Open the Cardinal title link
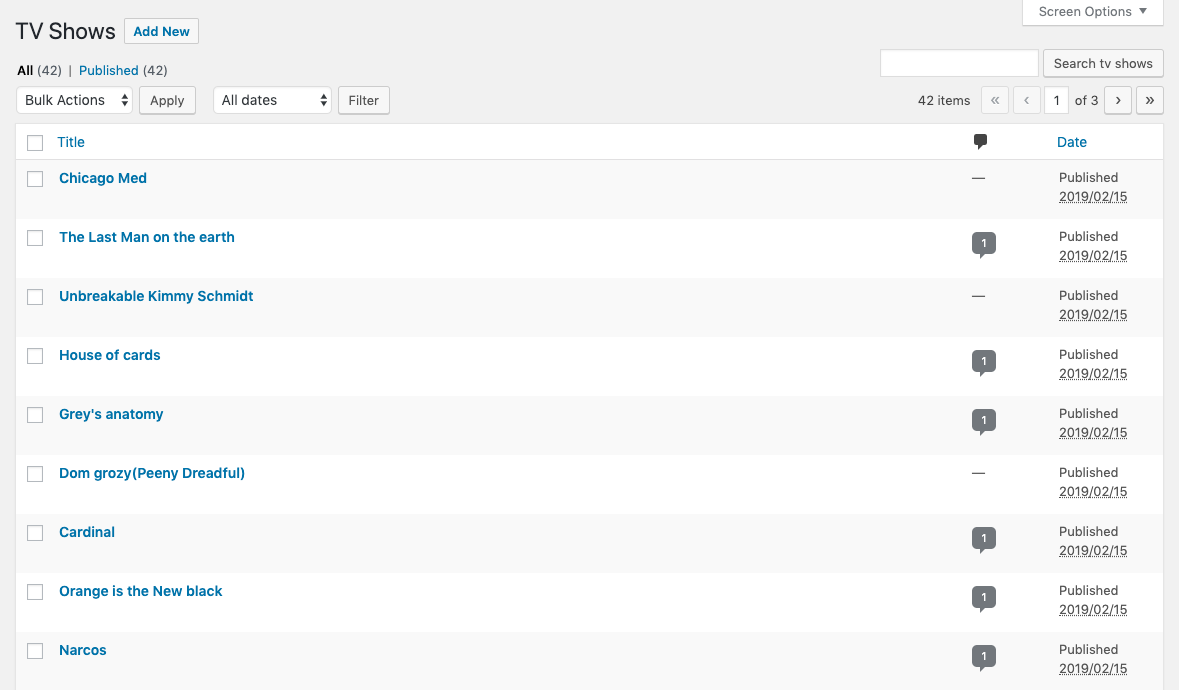This screenshot has width=1179, height=690. (x=87, y=532)
